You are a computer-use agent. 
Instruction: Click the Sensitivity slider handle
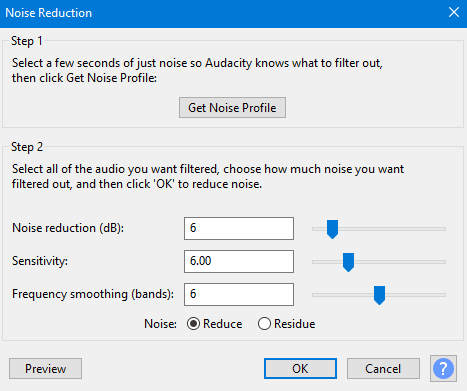click(x=348, y=262)
